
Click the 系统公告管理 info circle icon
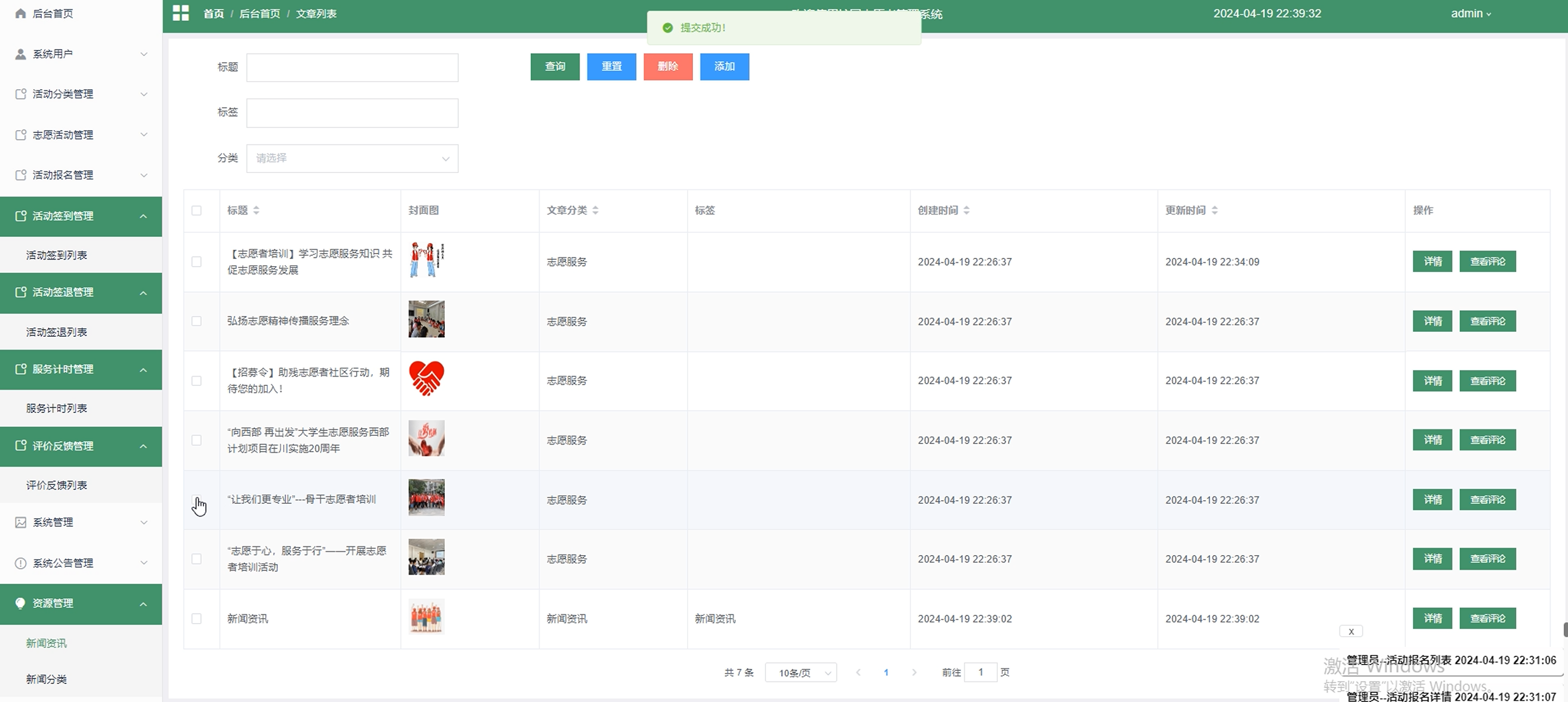20,563
